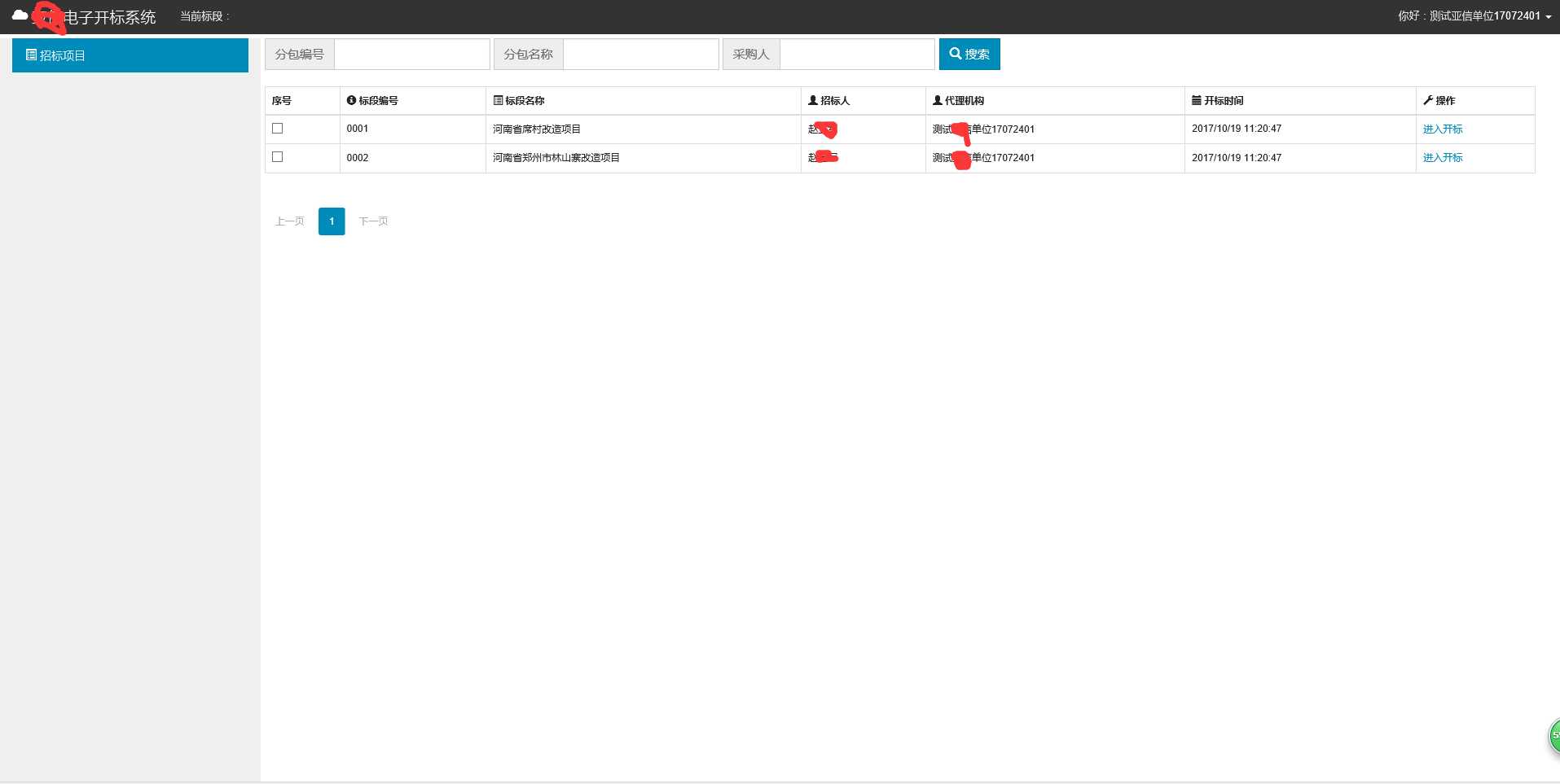Viewport: 1560px width, 784px height.
Task: Click the calendar icon beside 开标时间
Action: 1197,101
